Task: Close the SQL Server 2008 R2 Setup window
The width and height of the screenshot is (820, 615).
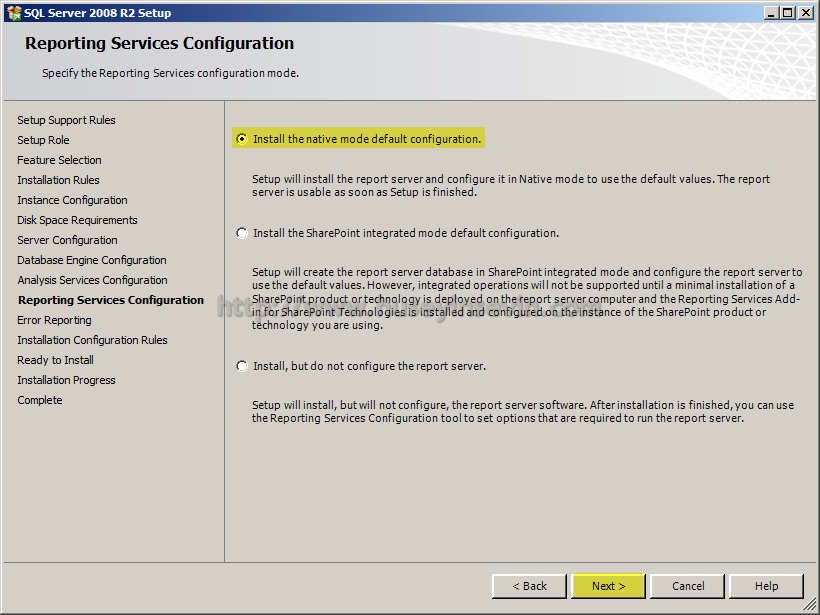Action: coord(805,13)
